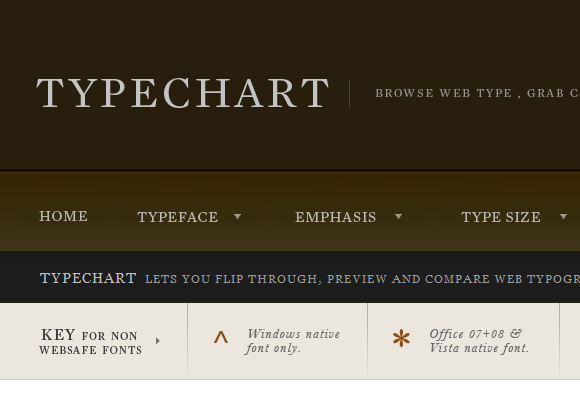Open the EMPHASIS menu label
This screenshot has width=580, height=400.
pyautogui.click(x=335, y=217)
